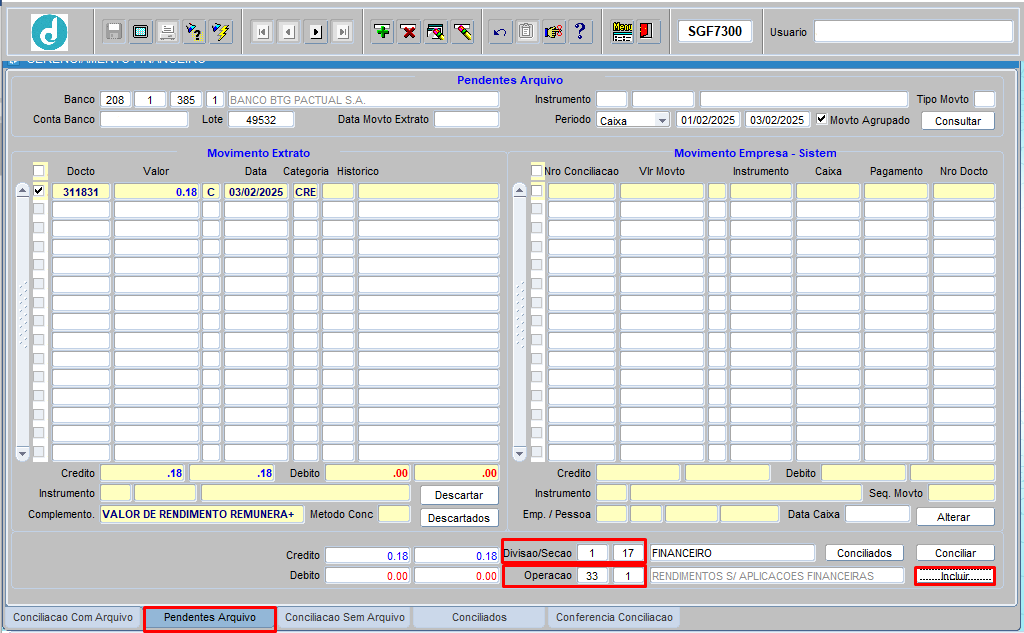1024x633 pixels.
Task: Toggle select-all checkbox in Movimento Extrato header
Action: point(39,171)
